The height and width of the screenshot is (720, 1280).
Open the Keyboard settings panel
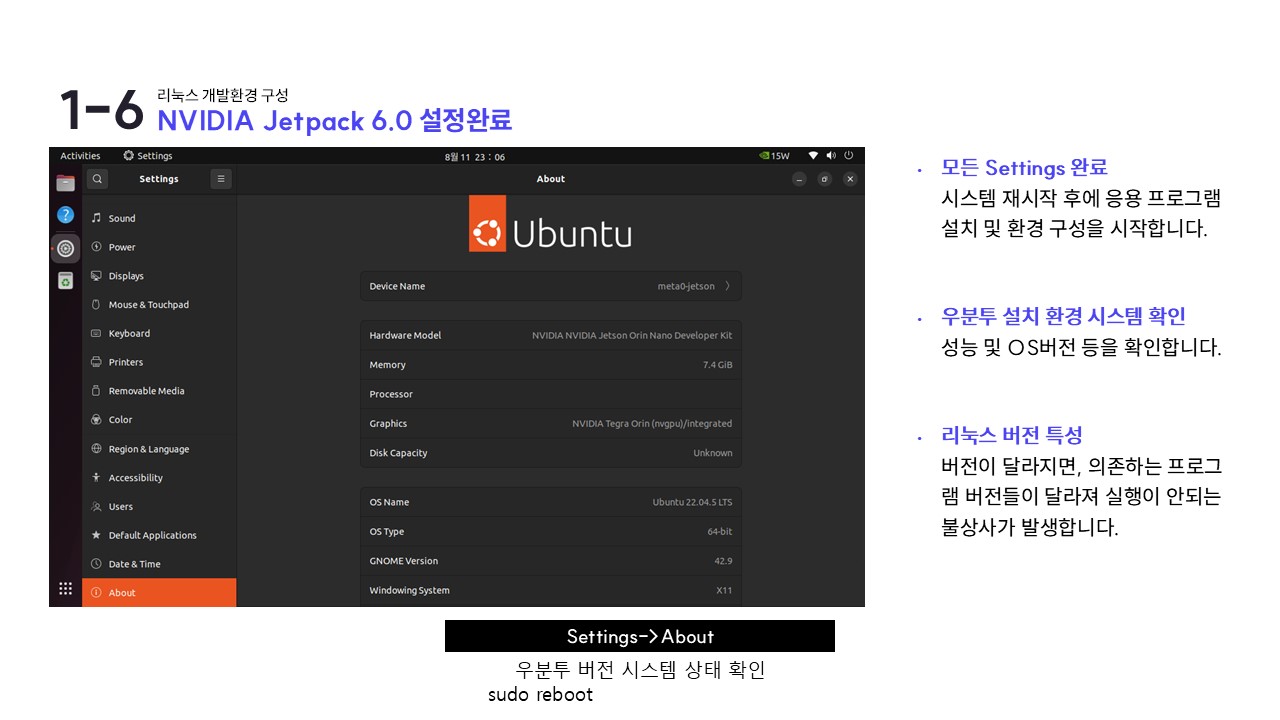(160, 334)
